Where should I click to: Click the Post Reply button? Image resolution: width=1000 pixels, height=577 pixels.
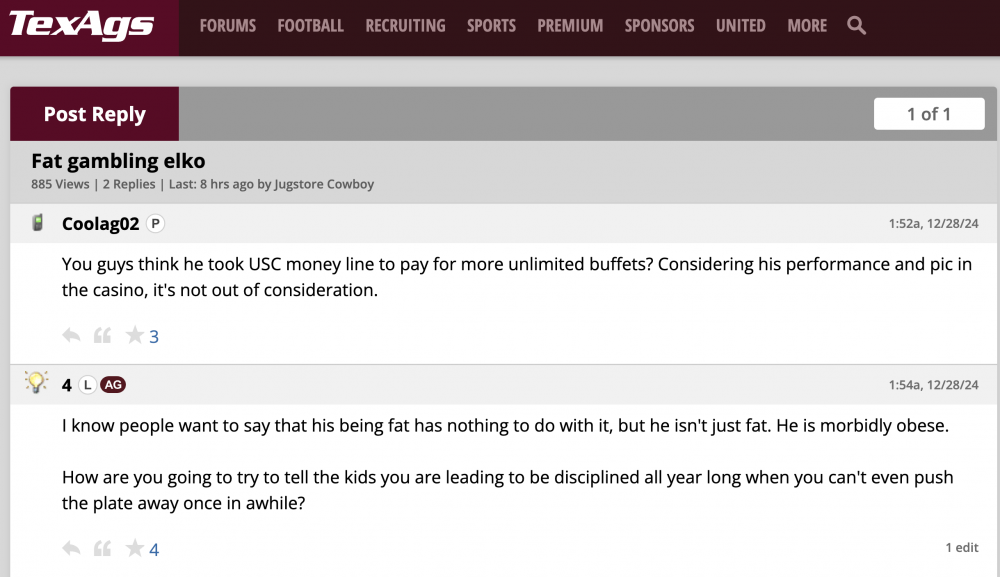point(95,114)
